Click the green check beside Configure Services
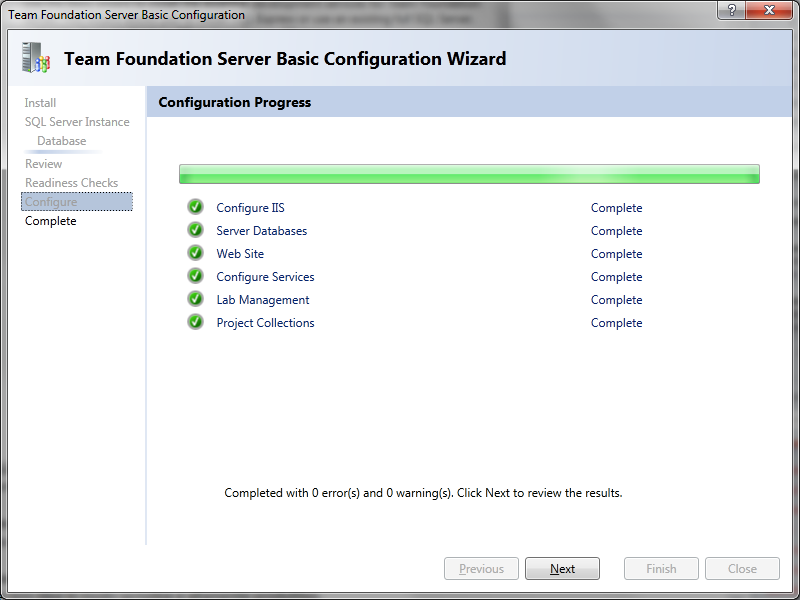 195,276
